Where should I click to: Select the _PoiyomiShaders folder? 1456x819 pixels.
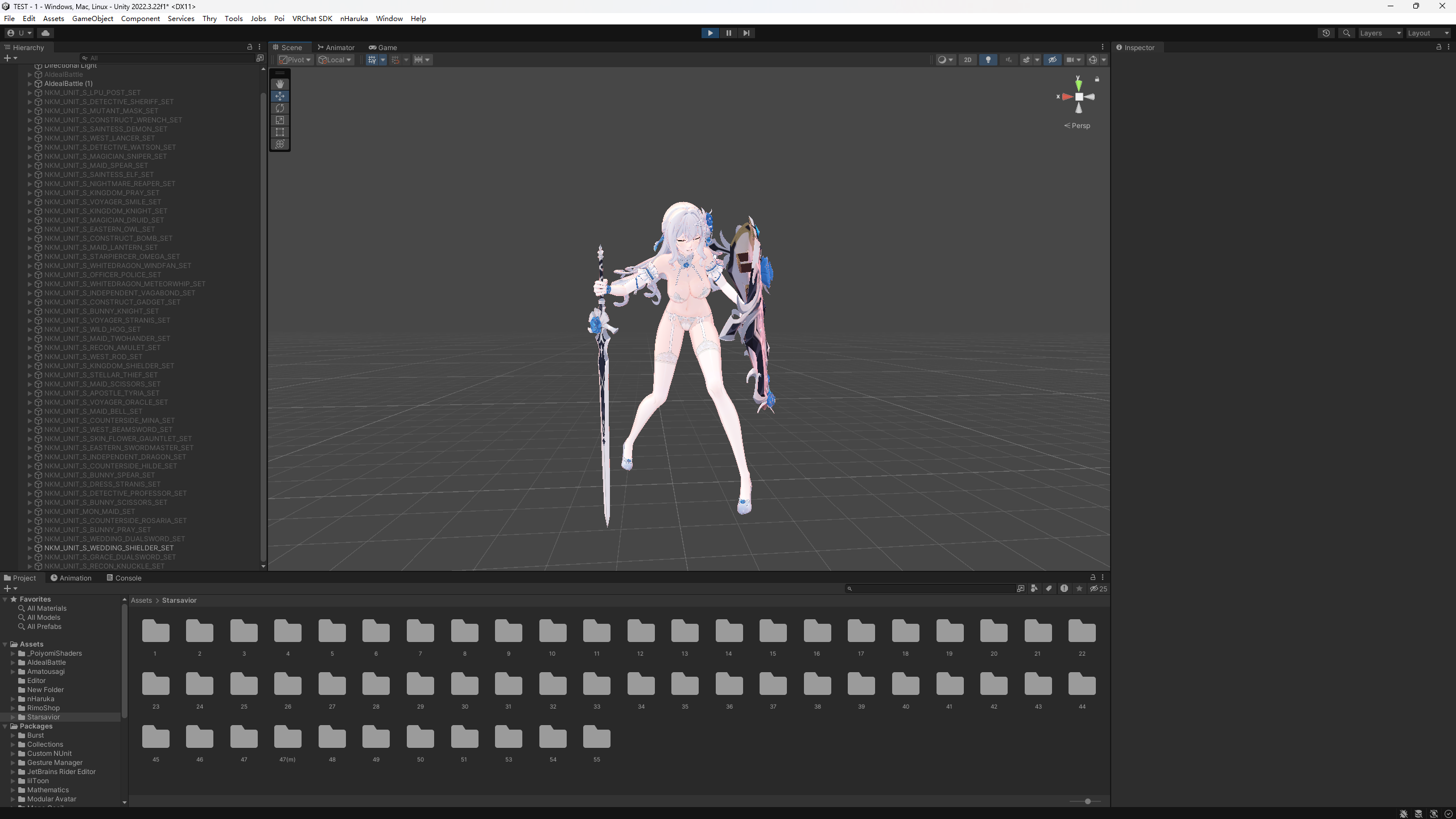click(55, 653)
